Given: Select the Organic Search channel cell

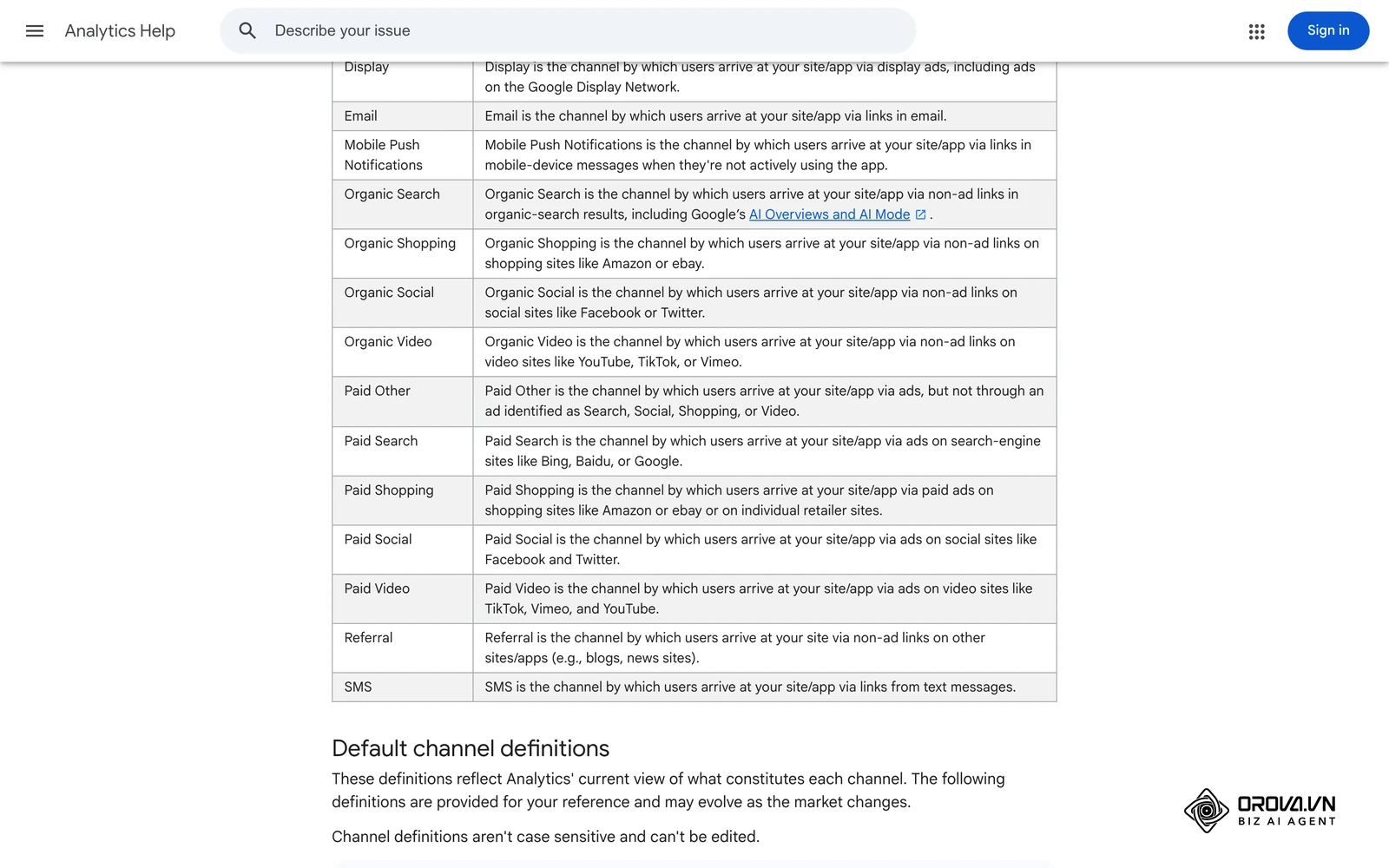Looking at the screenshot, I should (x=403, y=204).
